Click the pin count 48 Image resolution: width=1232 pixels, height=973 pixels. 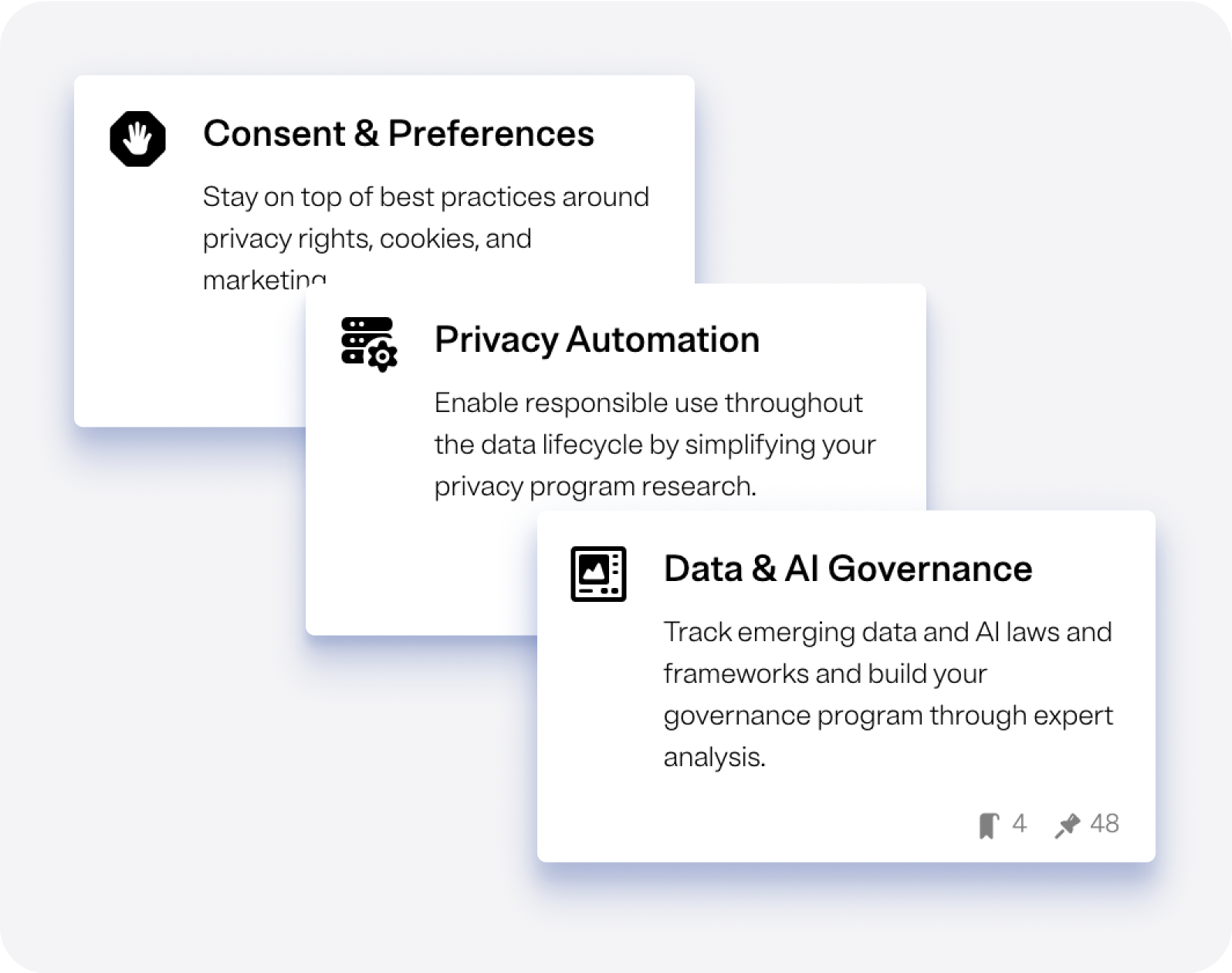pos(1104,824)
